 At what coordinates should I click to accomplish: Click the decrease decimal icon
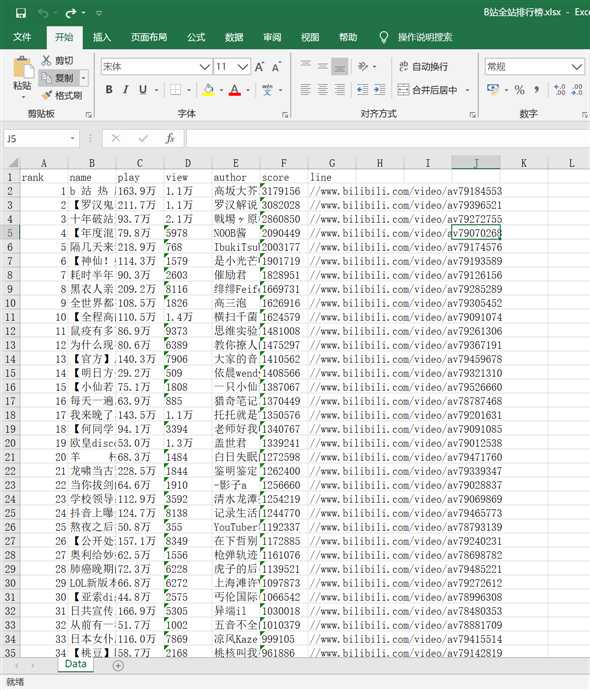tap(577, 90)
